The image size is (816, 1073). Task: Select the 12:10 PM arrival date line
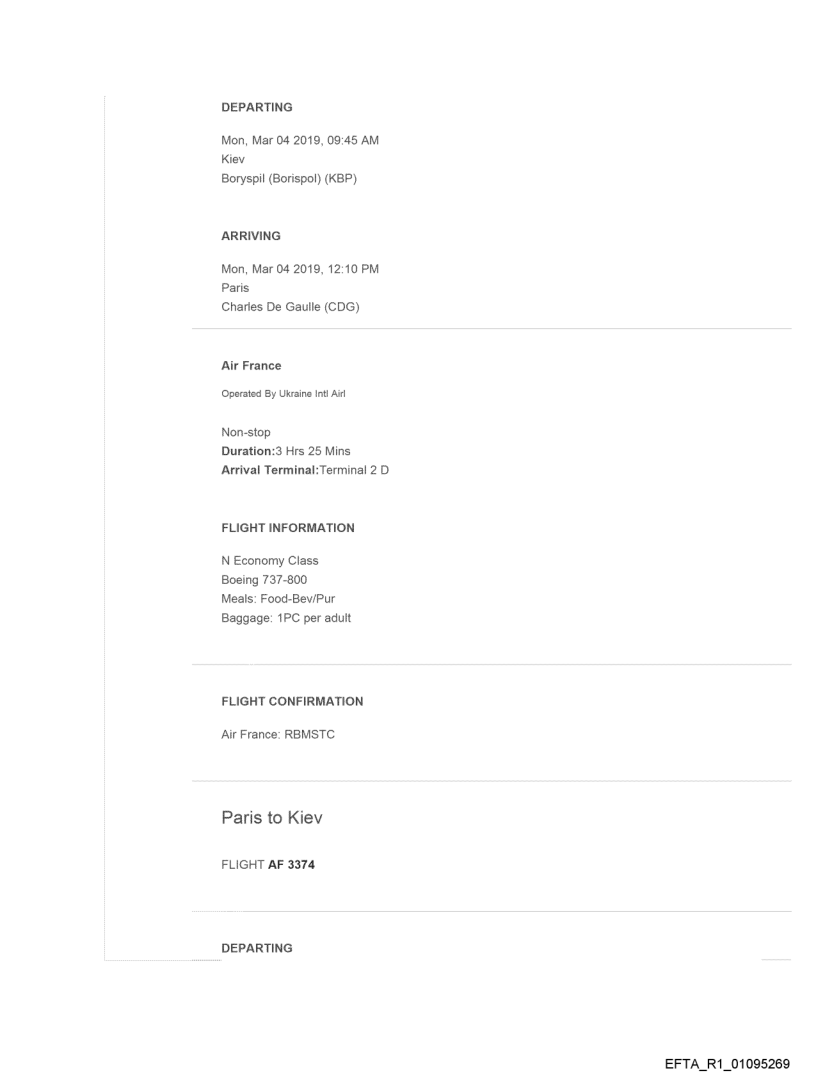299,269
